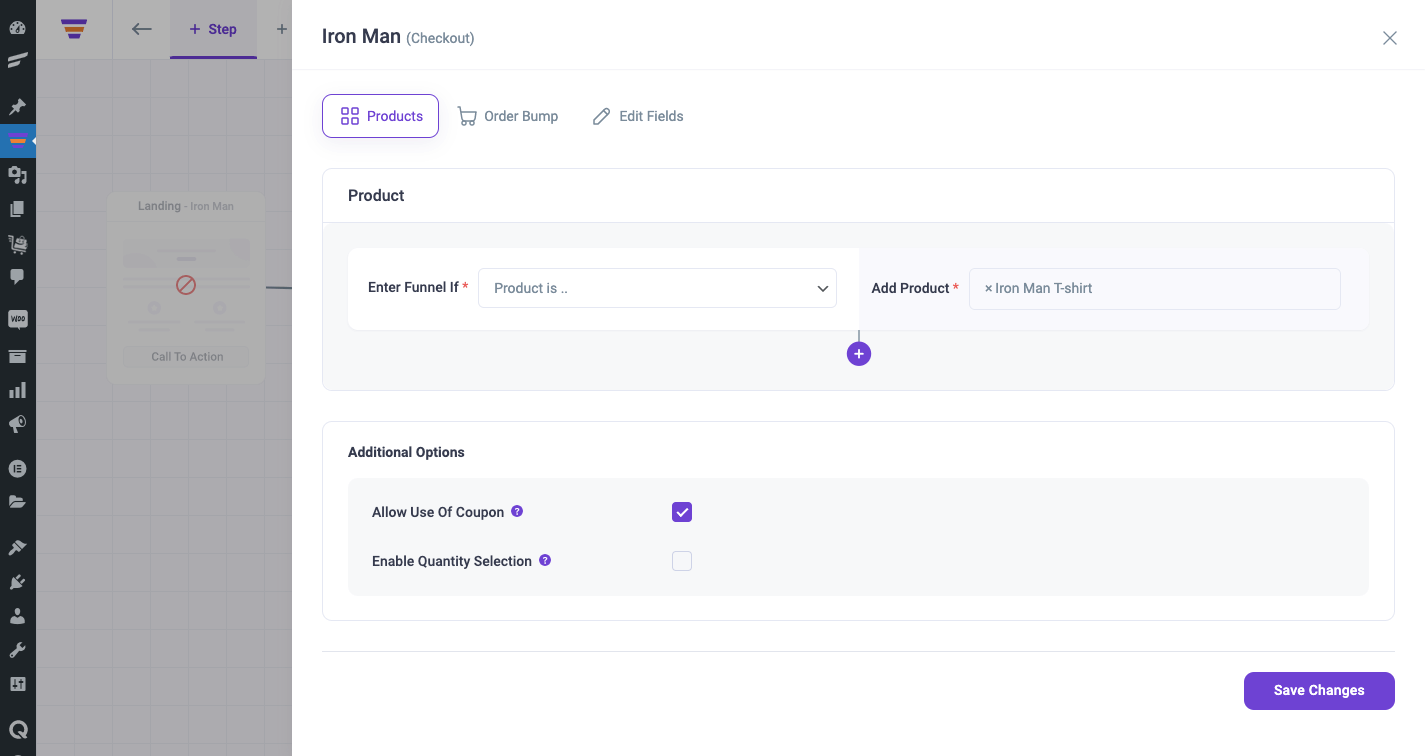Viewport: 1425px width, 756px height.
Task: Open the Products archive box sidebar icon
Action: point(17,356)
